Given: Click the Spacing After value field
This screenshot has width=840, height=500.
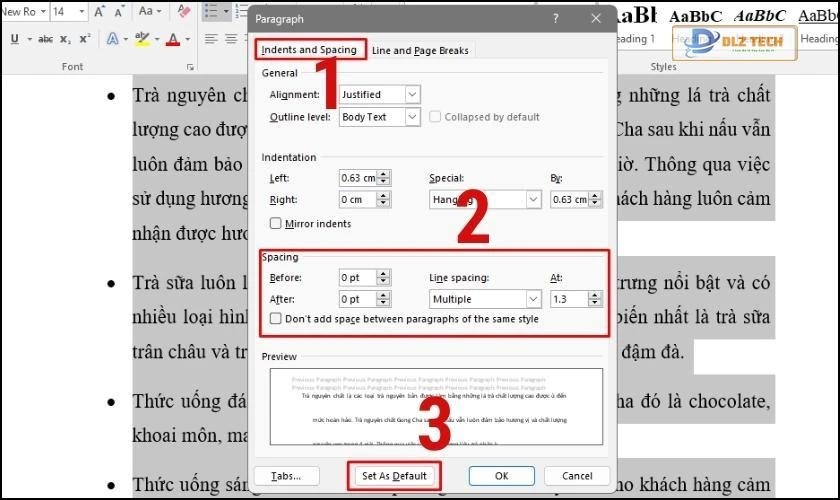Looking at the screenshot, I should point(358,299).
